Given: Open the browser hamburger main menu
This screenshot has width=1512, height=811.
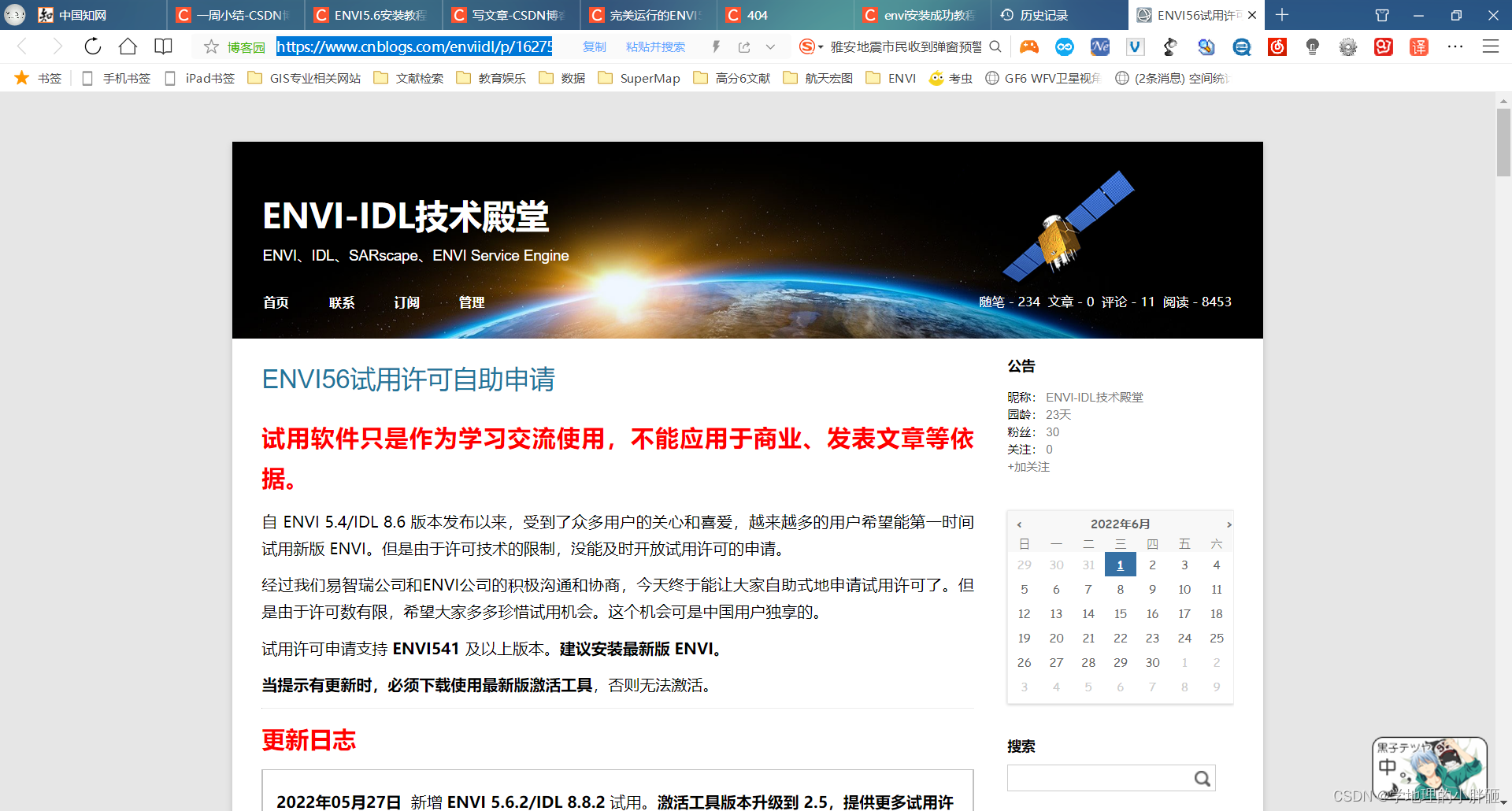Looking at the screenshot, I should click(1490, 46).
